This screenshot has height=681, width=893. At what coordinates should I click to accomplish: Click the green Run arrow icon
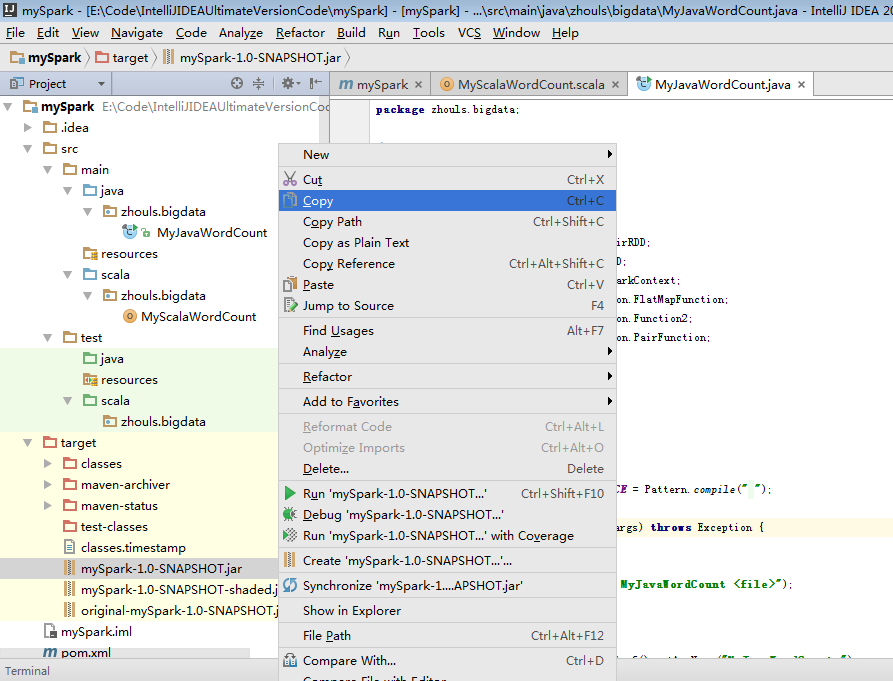tap(290, 493)
